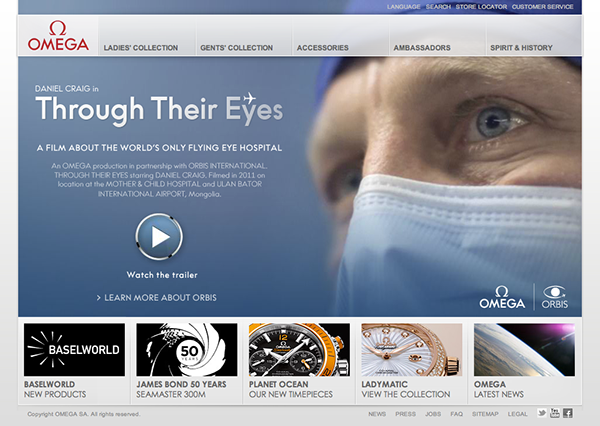600x426 pixels.
Task: Open the Accessories menu
Action: (x=323, y=48)
